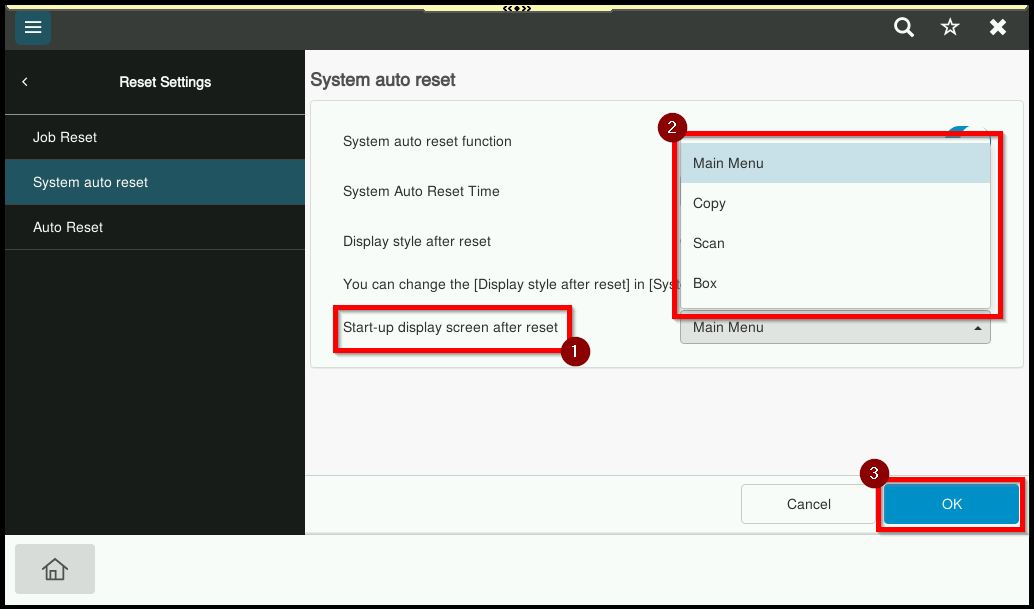Click the star favorites icon

click(950, 27)
